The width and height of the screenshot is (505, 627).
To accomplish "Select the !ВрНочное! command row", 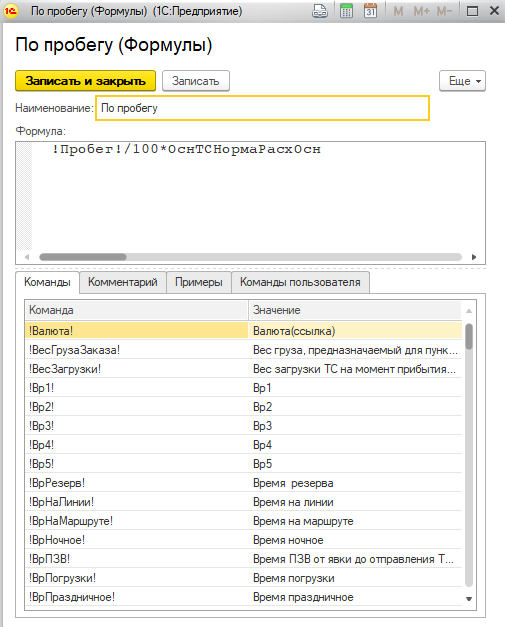I will 243,540.
